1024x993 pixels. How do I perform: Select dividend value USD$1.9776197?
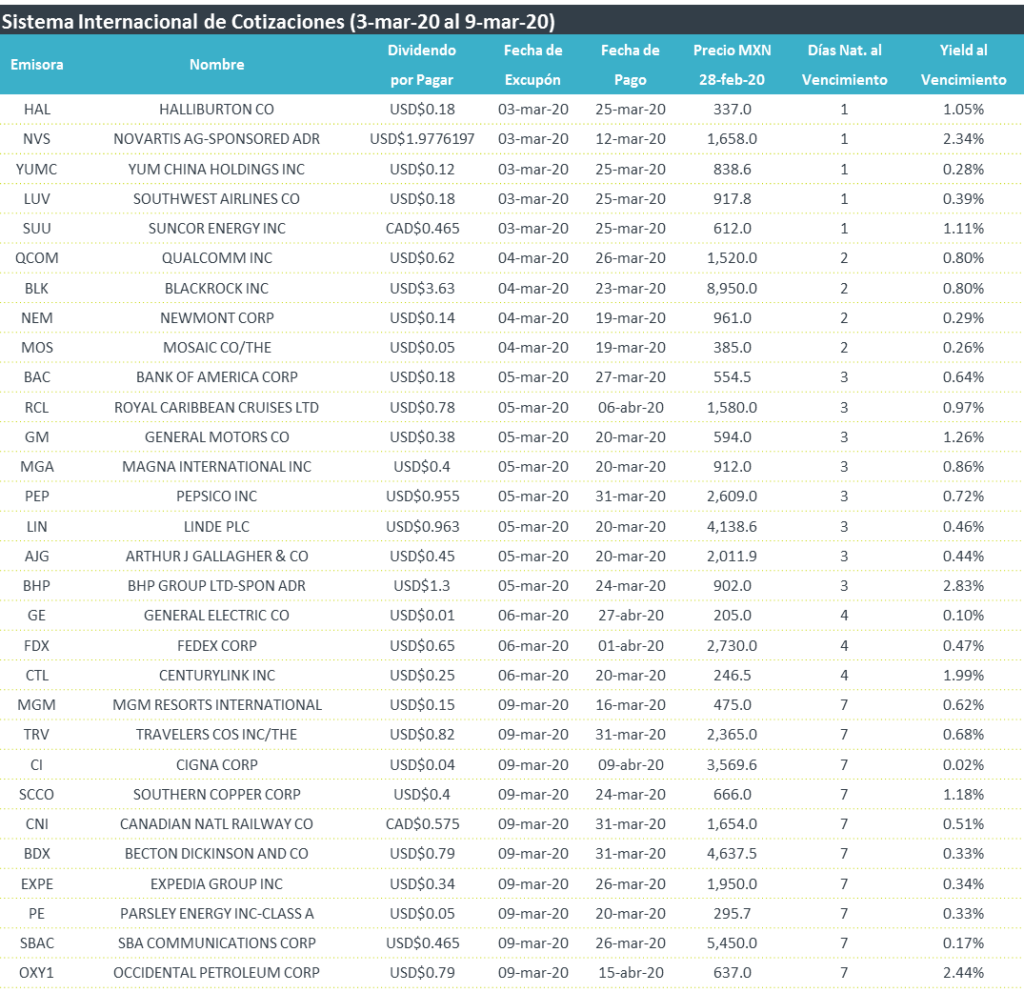tap(422, 139)
